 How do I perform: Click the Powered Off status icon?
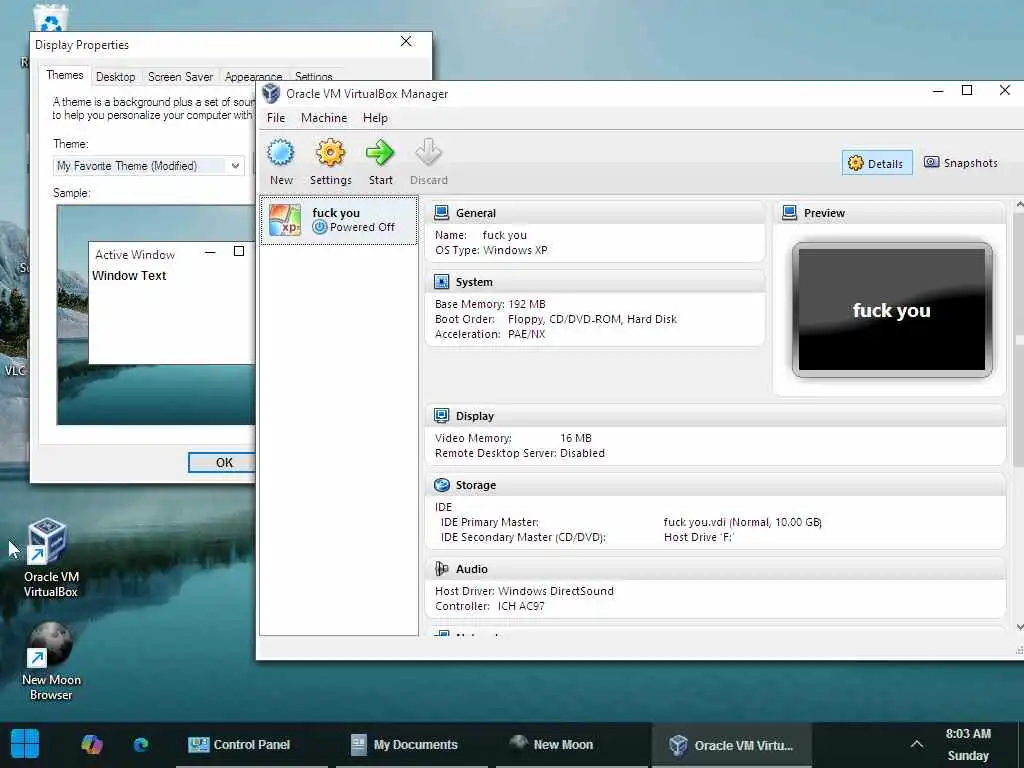click(319, 227)
